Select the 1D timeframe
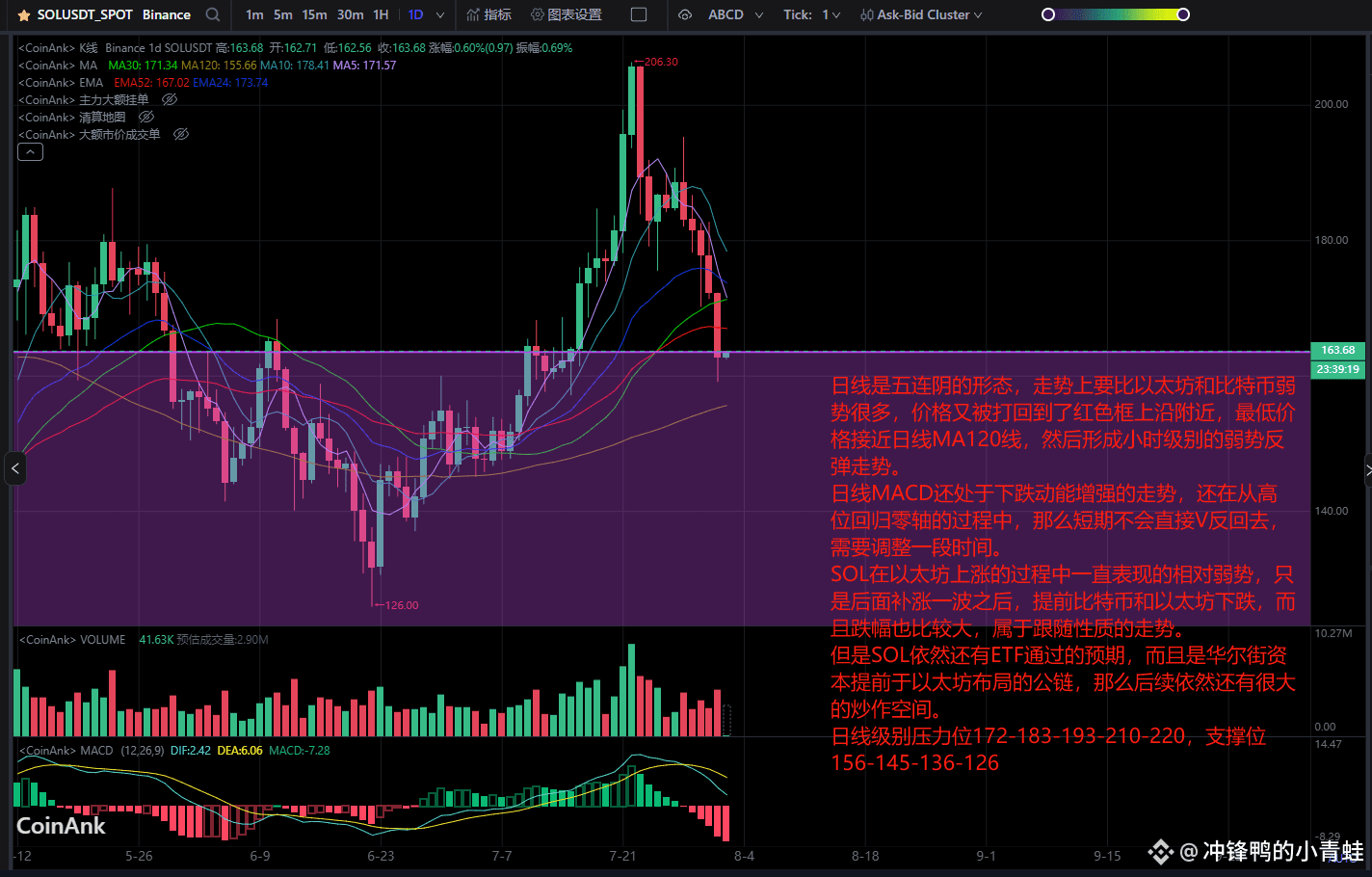Viewport: 1372px width, 877px height. 415,14
